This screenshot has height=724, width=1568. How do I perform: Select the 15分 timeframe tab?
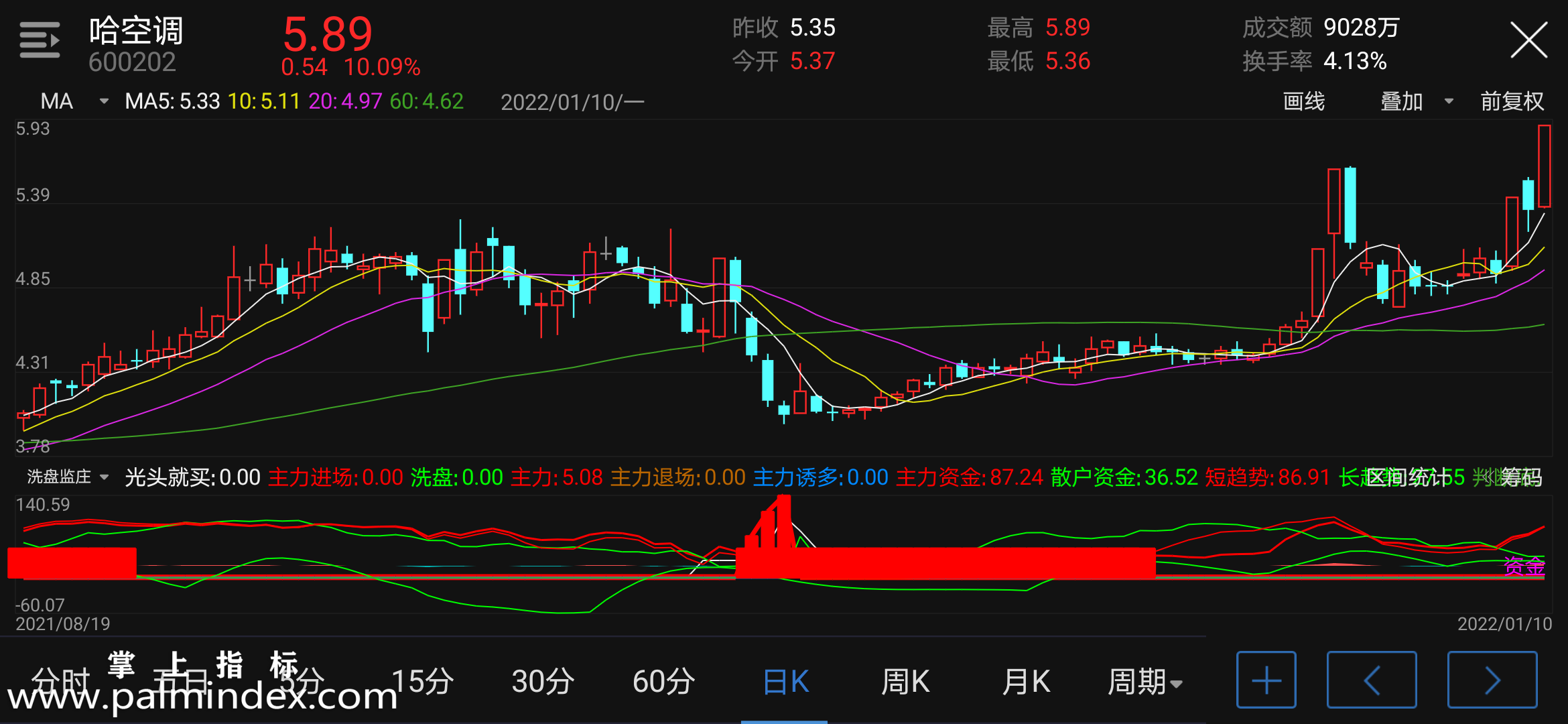(x=422, y=682)
